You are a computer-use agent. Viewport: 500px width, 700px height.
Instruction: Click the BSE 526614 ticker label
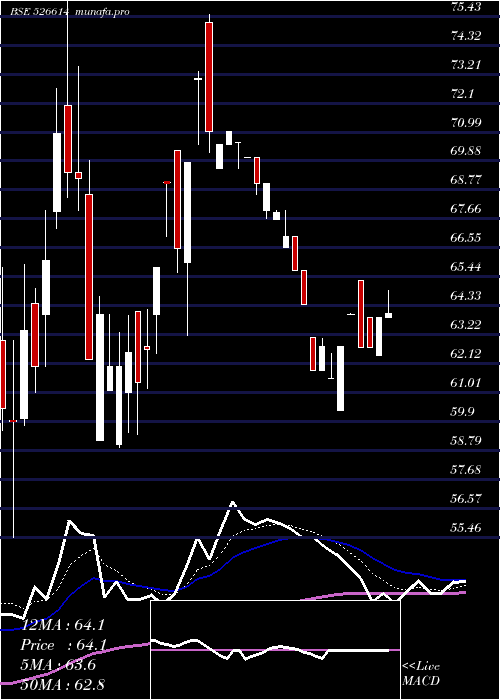coord(39,12)
